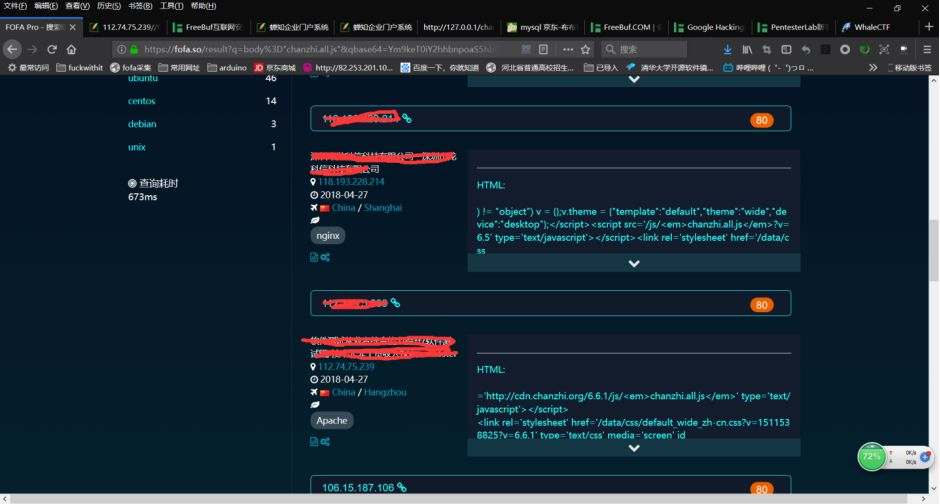Click chain link icon in first host header
This screenshot has width=940, height=504.
[406, 119]
